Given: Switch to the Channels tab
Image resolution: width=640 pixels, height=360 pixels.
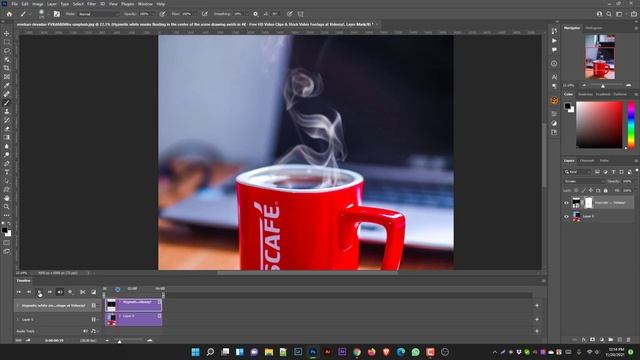Looking at the screenshot, I should point(587,160).
